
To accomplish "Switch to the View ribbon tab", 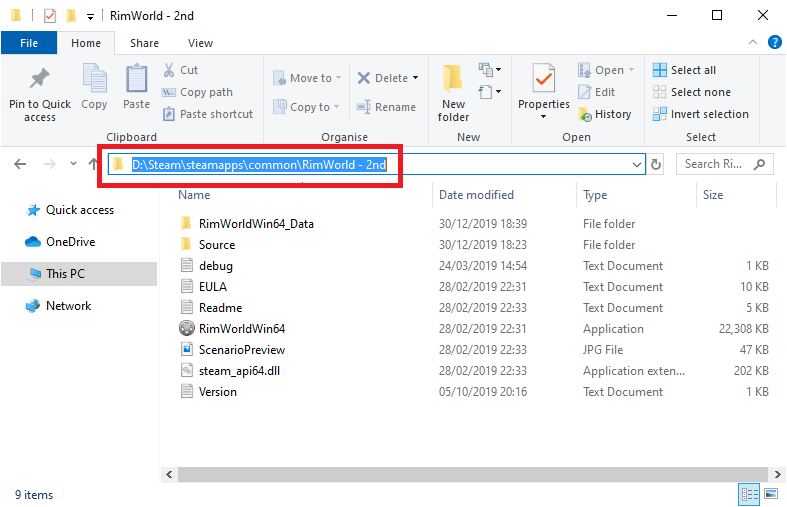I will click(x=200, y=43).
